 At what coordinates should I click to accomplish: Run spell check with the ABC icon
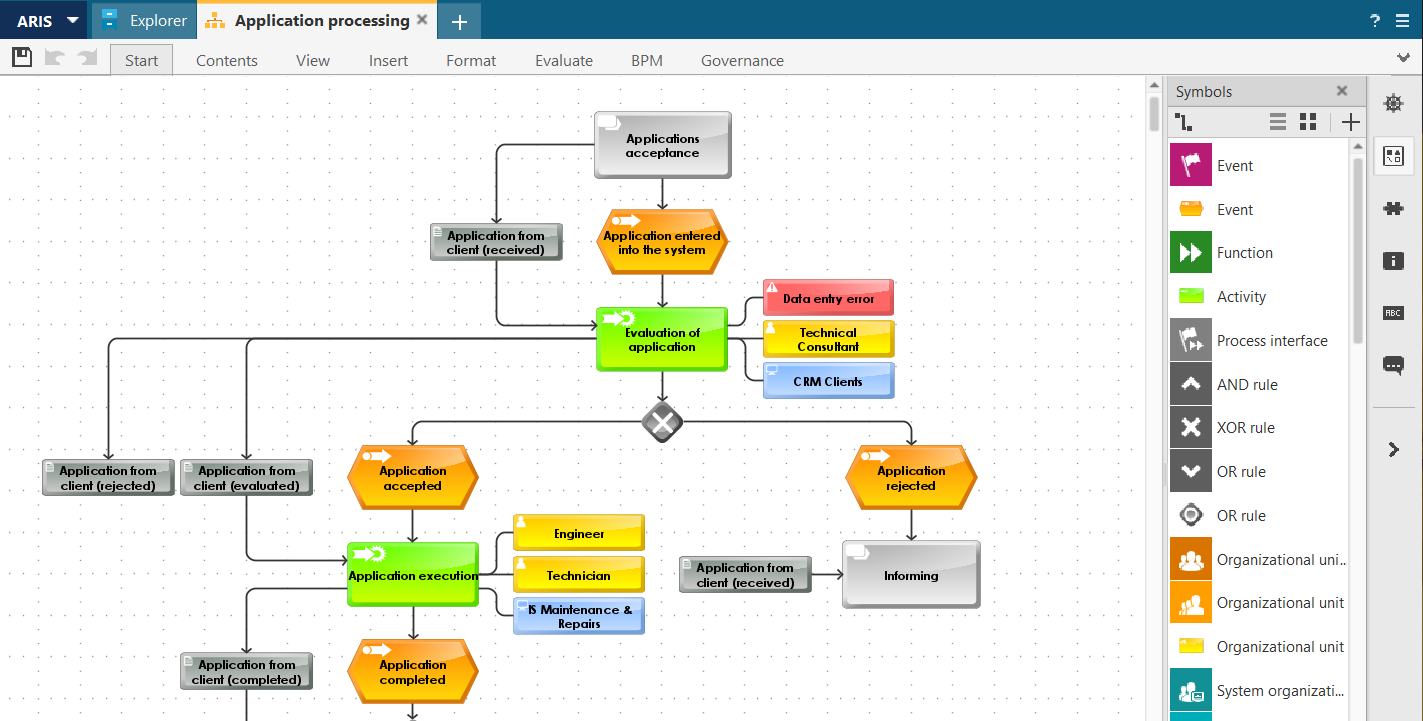pyautogui.click(x=1393, y=312)
